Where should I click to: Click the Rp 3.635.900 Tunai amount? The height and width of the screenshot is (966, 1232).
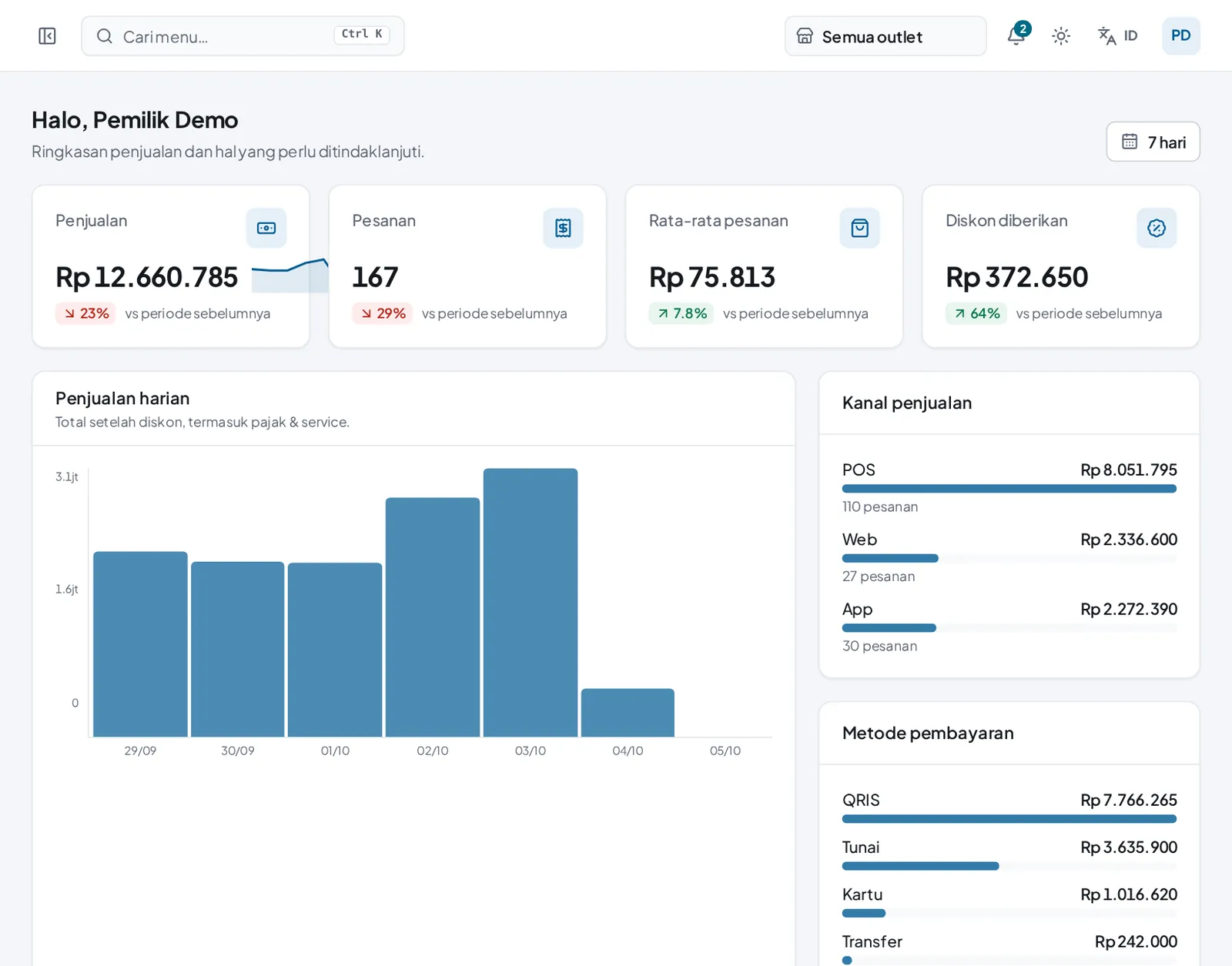(x=1129, y=847)
